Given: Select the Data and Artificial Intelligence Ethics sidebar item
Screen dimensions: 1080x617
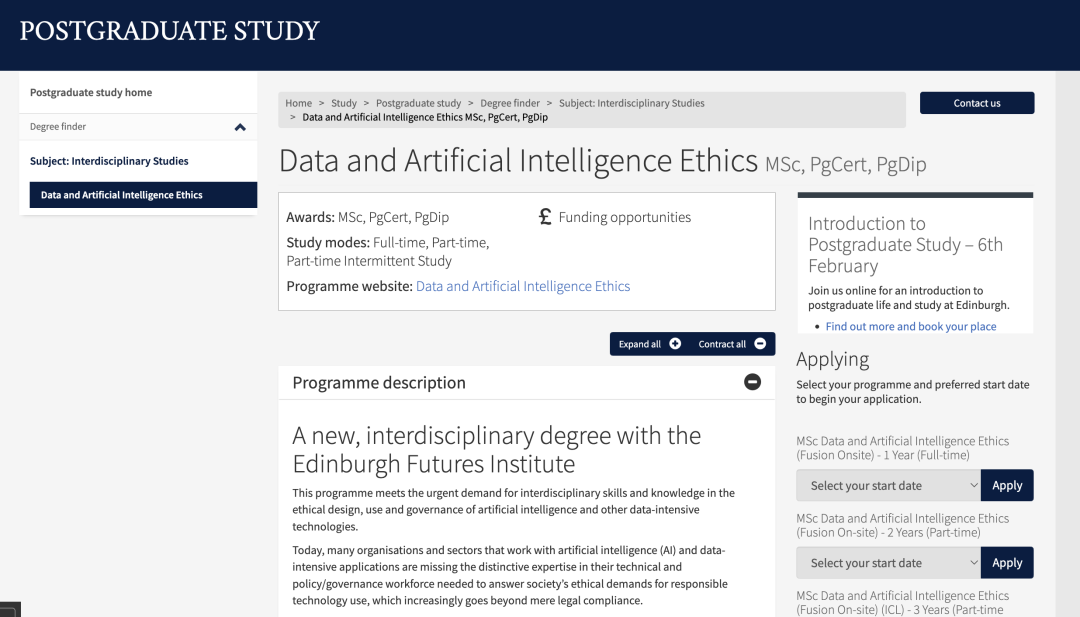Looking at the screenshot, I should point(122,195).
